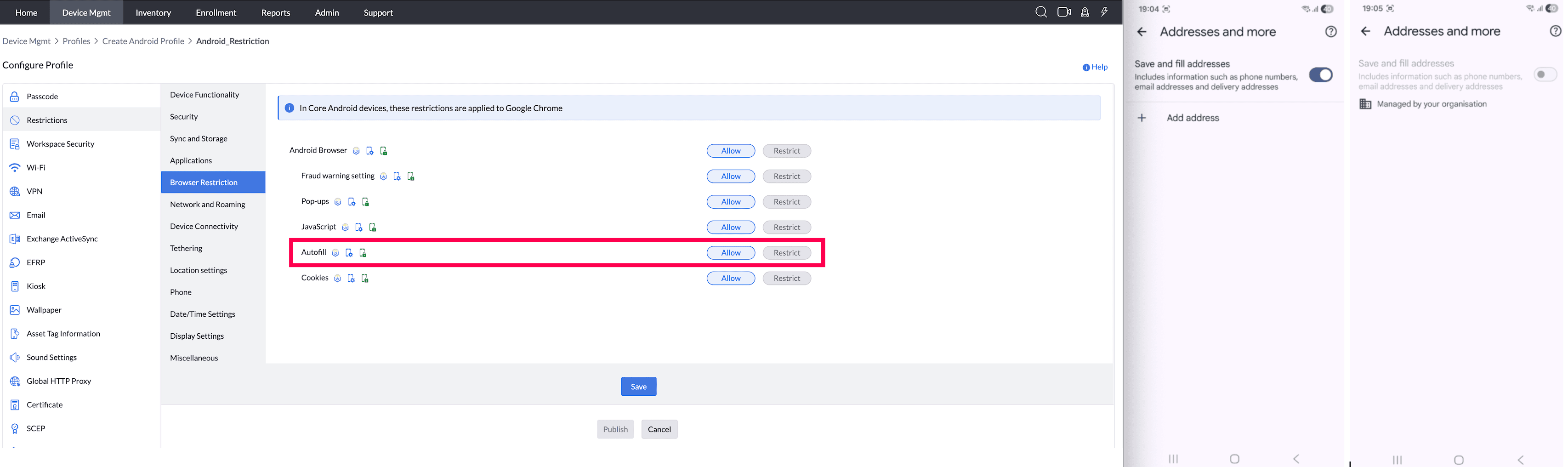
Task: Click the video camera icon in header
Action: (1064, 12)
